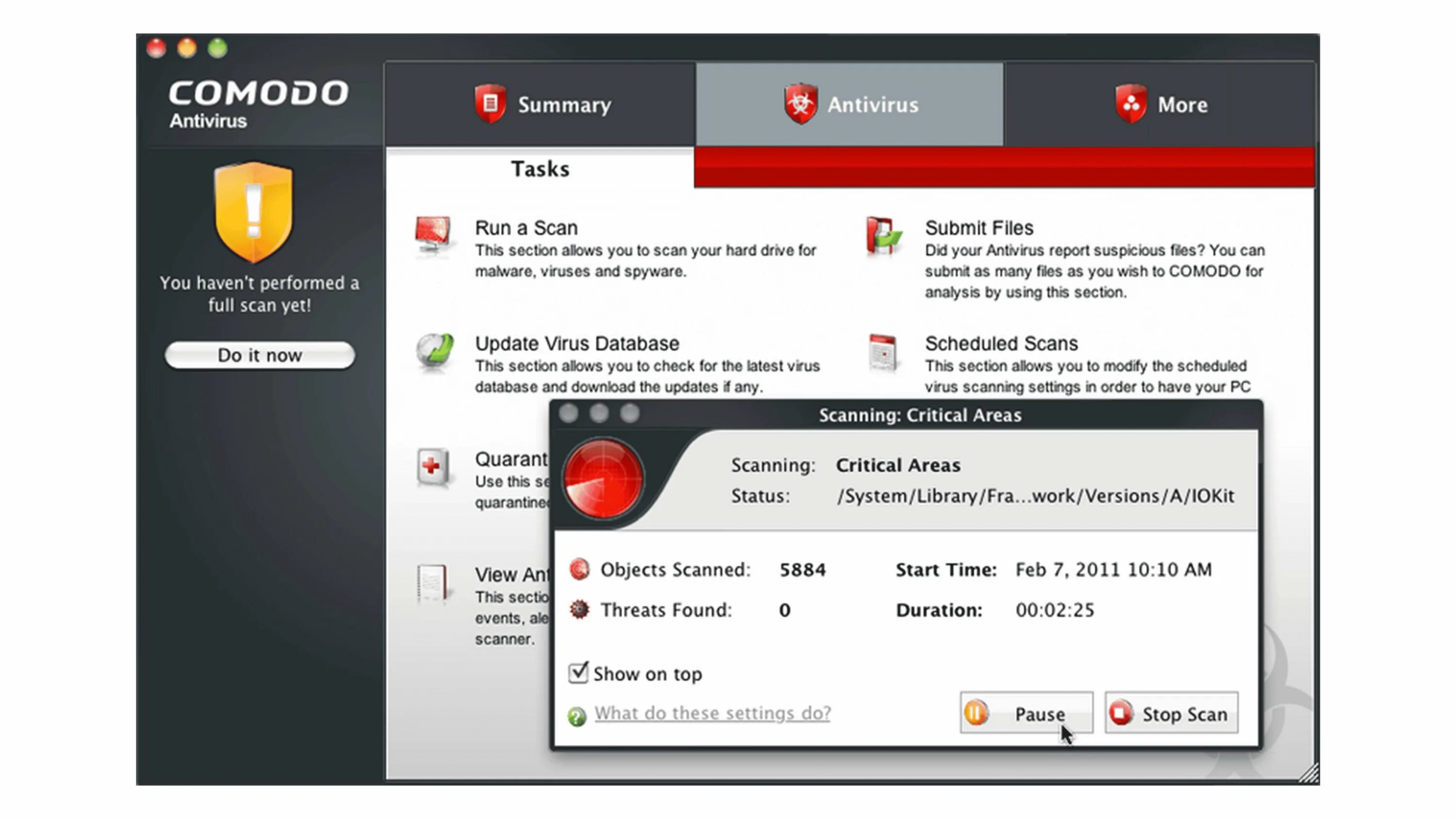Click Do it now button on sidebar
The image size is (1456, 819).
tap(260, 355)
